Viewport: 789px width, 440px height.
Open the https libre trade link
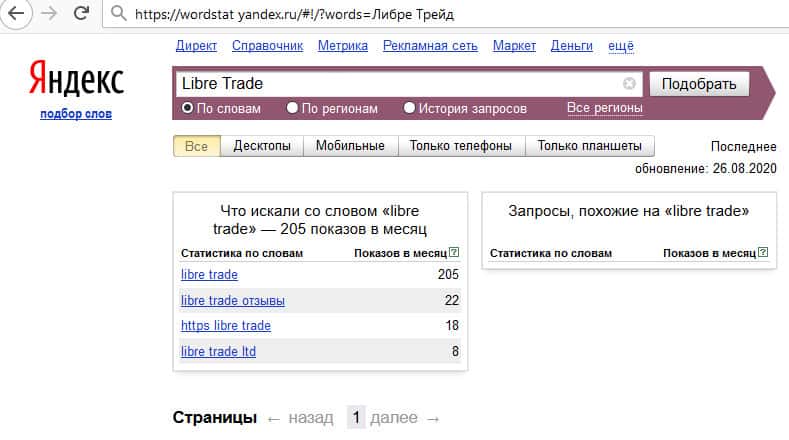pos(226,326)
